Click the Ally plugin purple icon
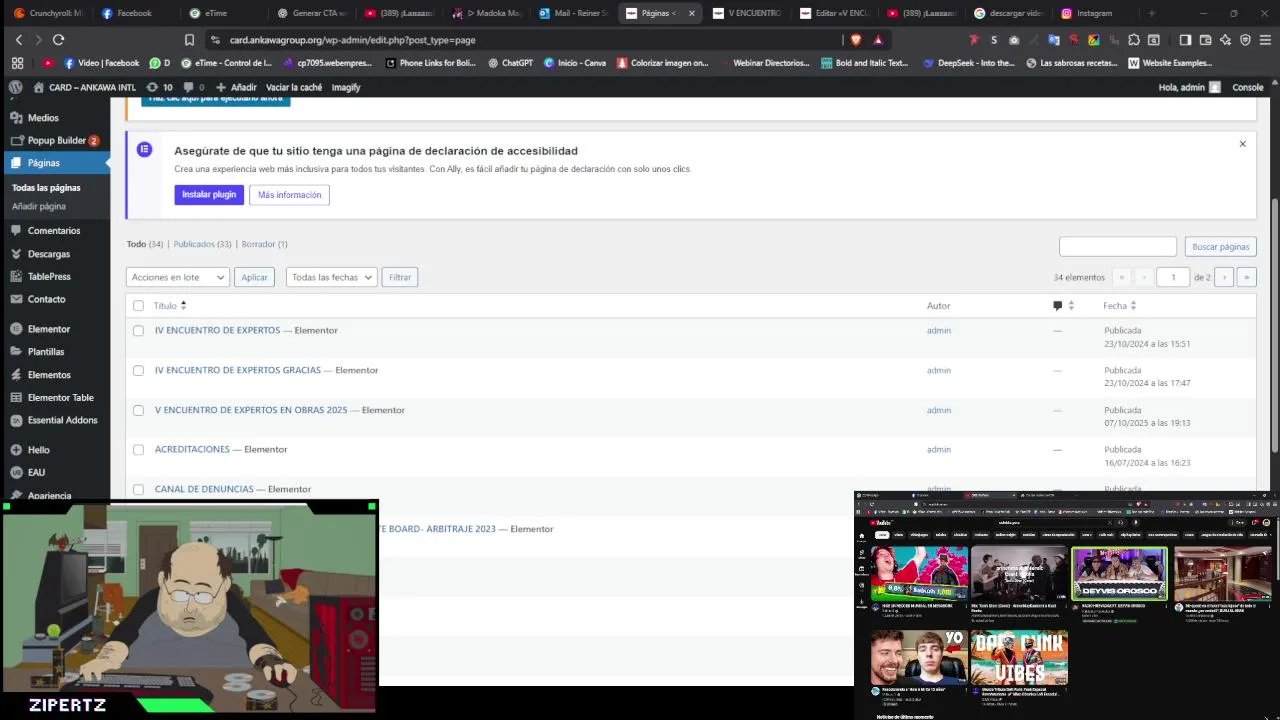 [x=145, y=149]
